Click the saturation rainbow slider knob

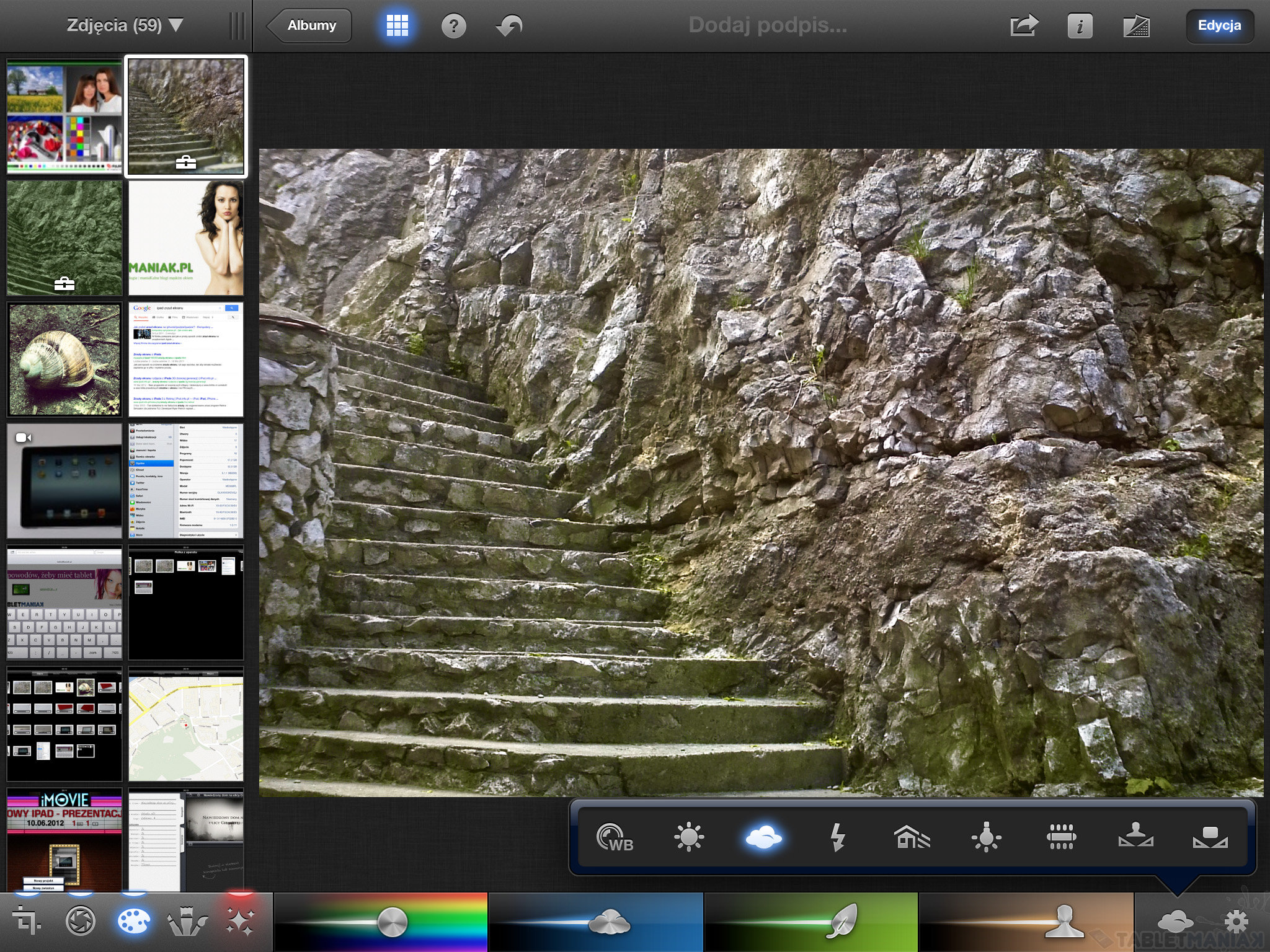click(x=392, y=922)
